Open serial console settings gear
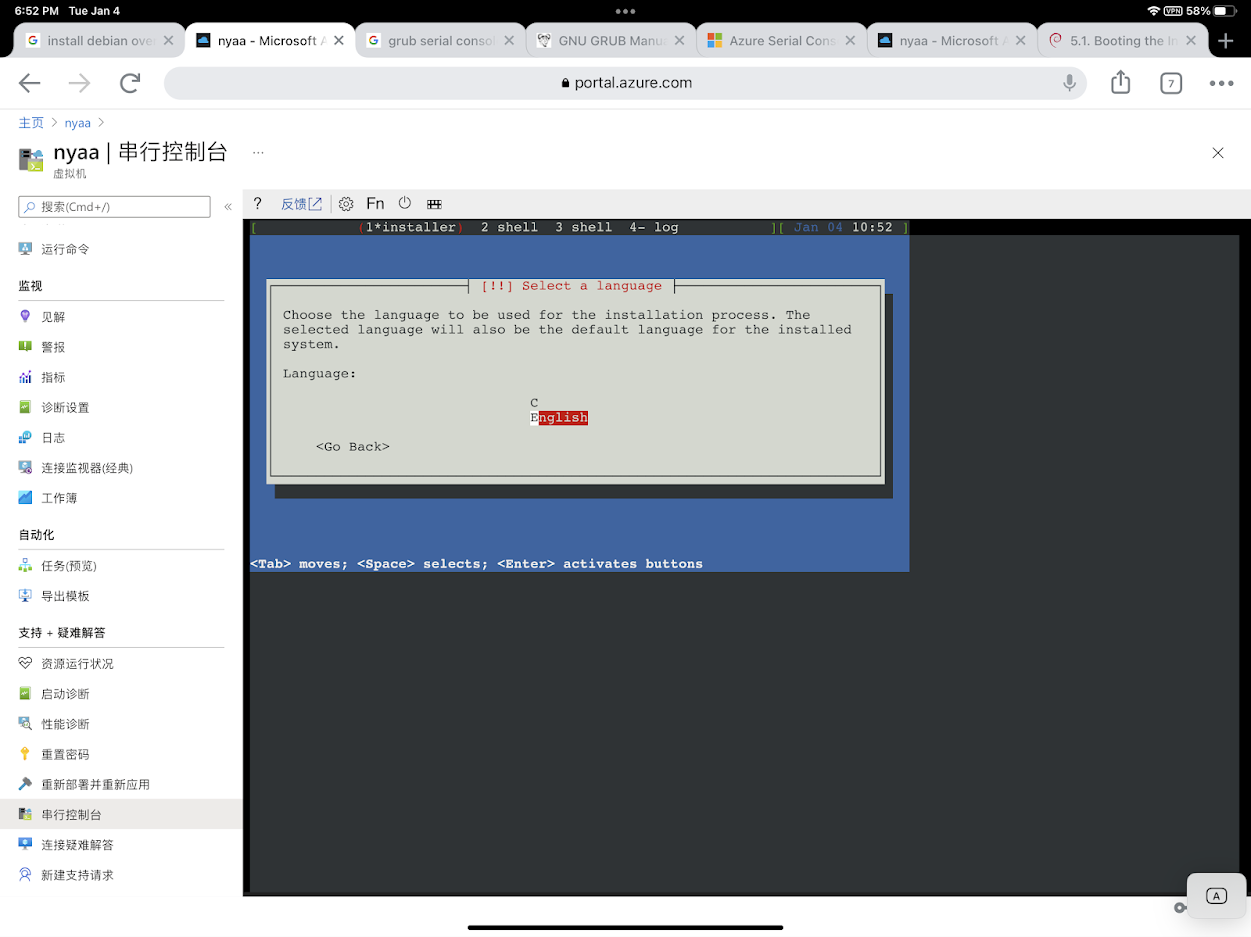Image resolution: width=1251 pixels, height=937 pixels. pyautogui.click(x=346, y=203)
